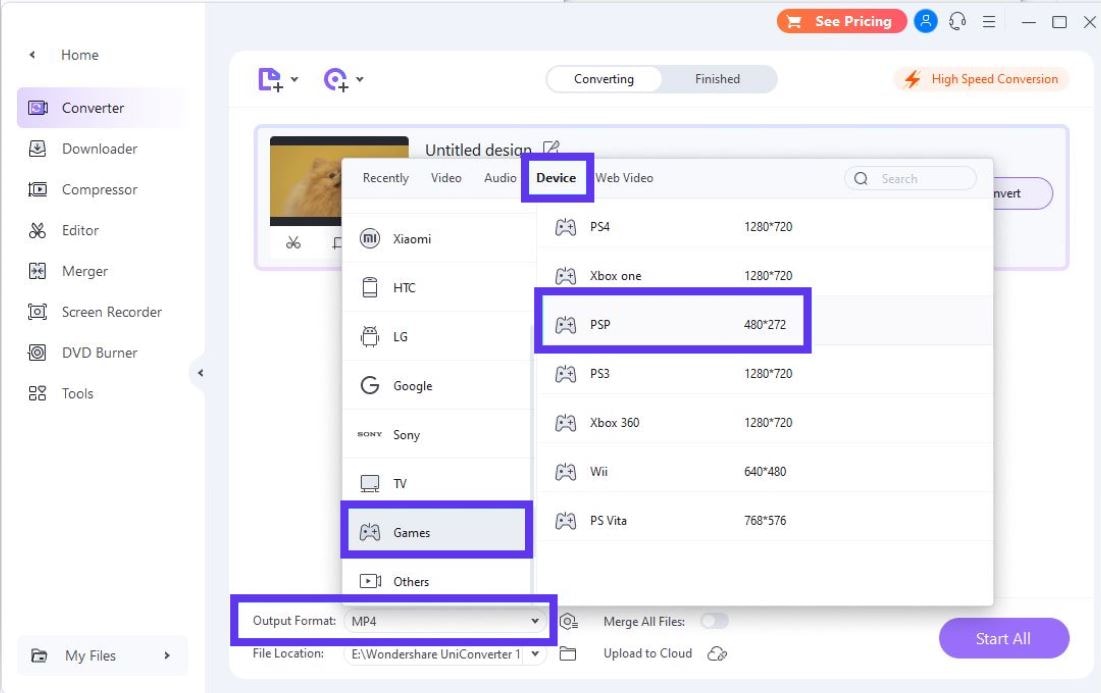
Task: Click the add files icon
Action: point(270,79)
